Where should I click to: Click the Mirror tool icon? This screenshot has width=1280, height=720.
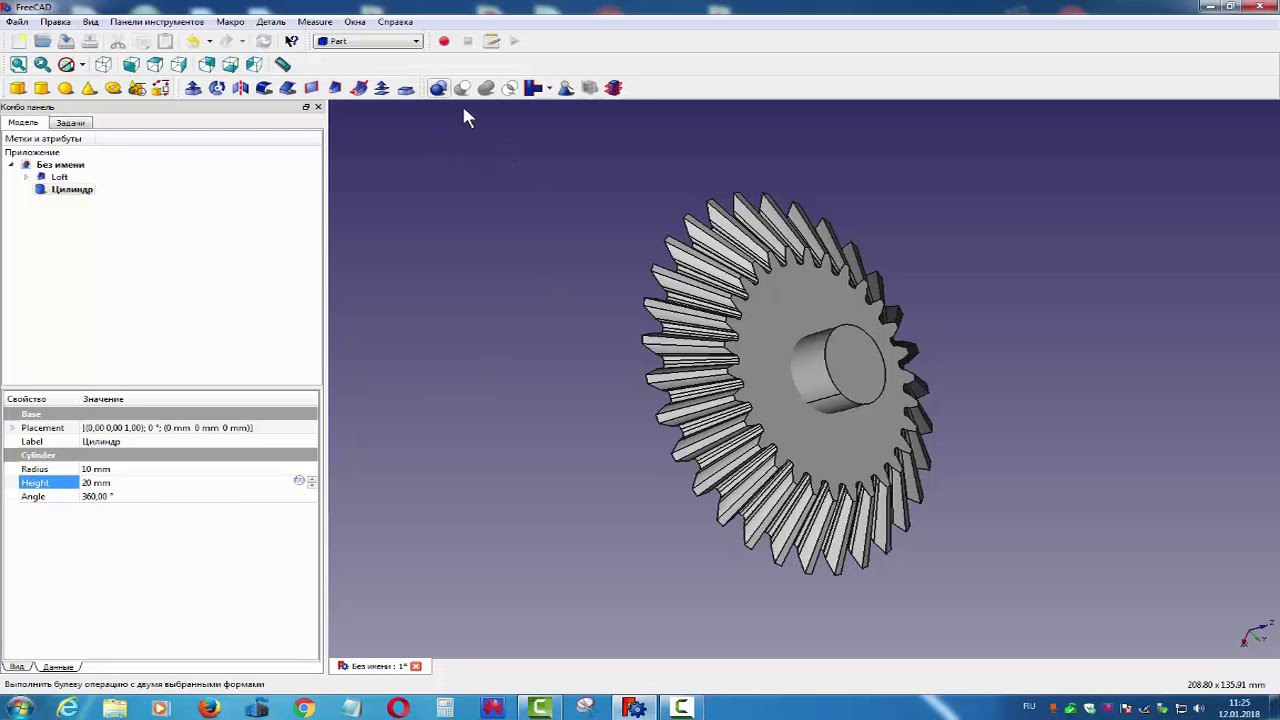tap(241, 88)
